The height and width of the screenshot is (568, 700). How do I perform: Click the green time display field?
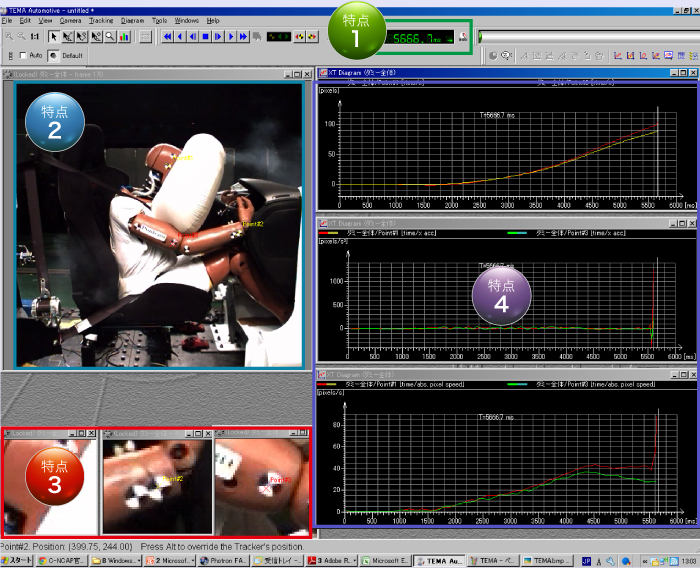(x=417, y=38)
